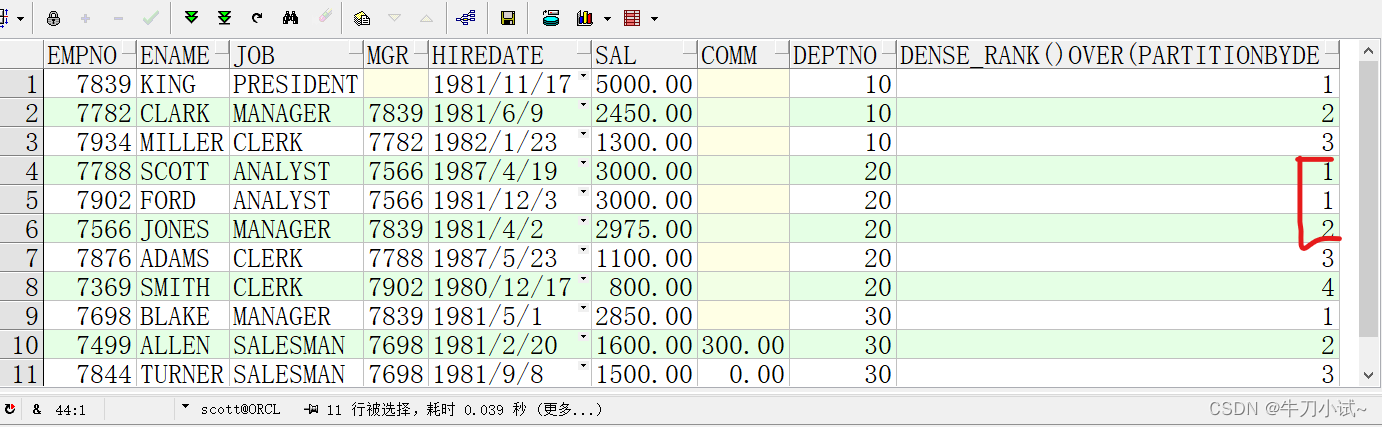Click the red grid report icon
The height and width of the screenshot is (427, 1382).
pos(632,18)
